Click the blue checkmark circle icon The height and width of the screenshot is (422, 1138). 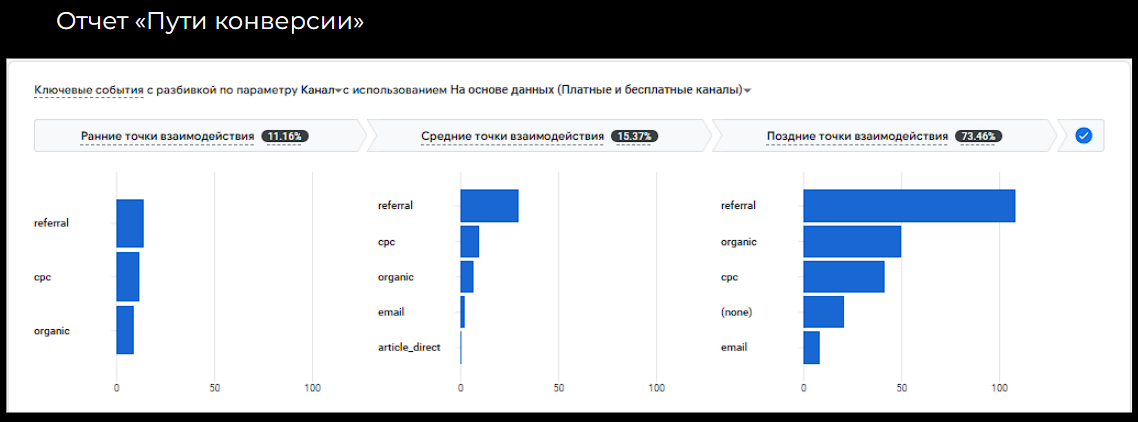1084,136
